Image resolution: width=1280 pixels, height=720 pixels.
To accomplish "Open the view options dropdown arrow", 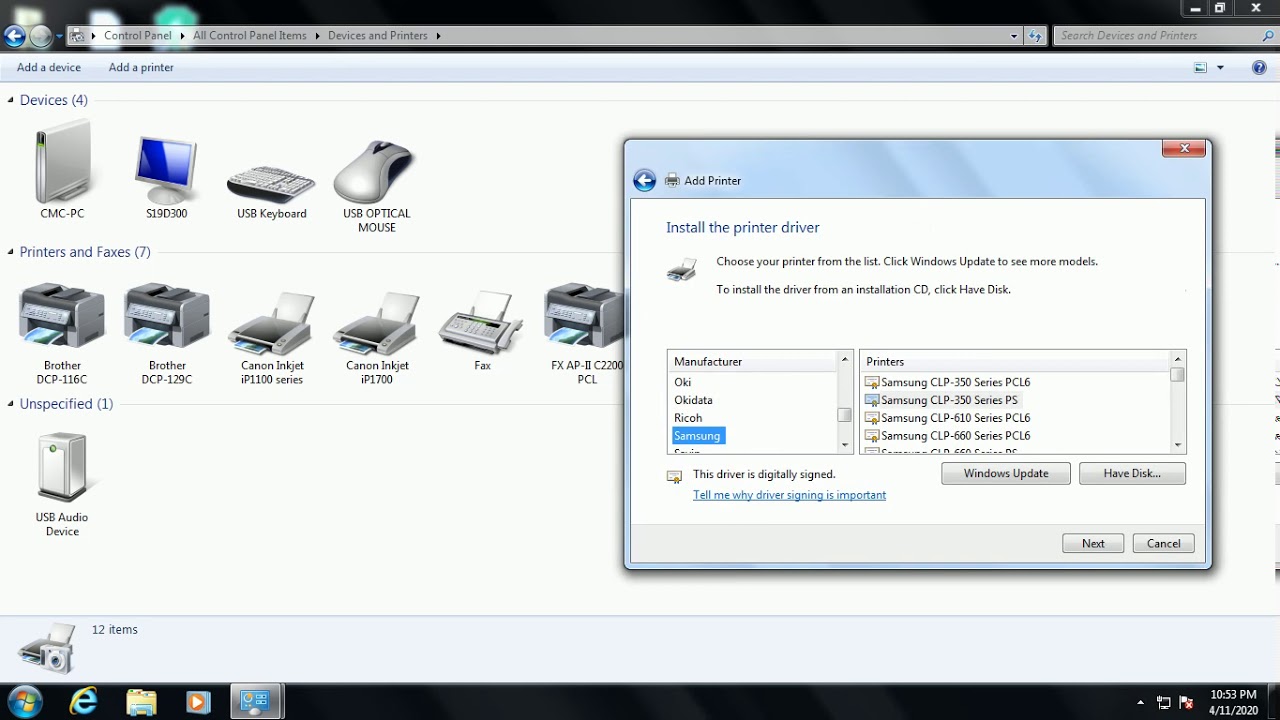I will tap(1220, 68).
